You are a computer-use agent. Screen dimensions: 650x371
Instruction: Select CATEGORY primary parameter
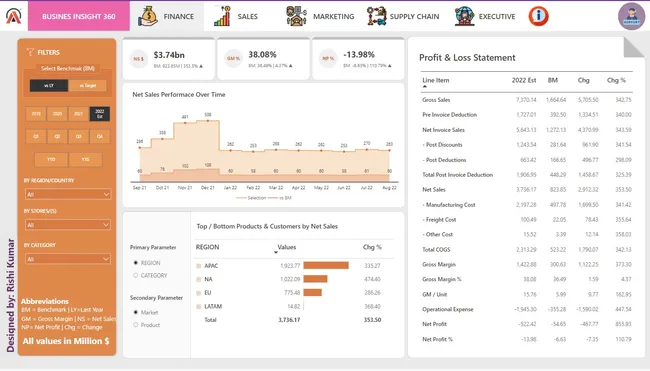(136, 275)
